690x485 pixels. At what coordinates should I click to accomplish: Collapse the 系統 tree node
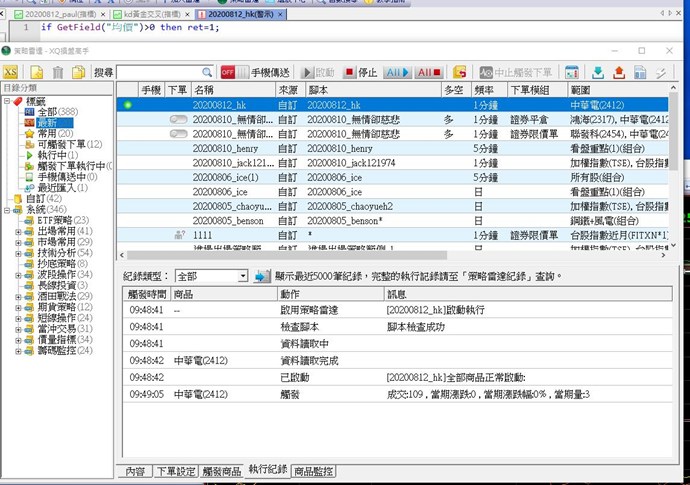click(6, 209)
